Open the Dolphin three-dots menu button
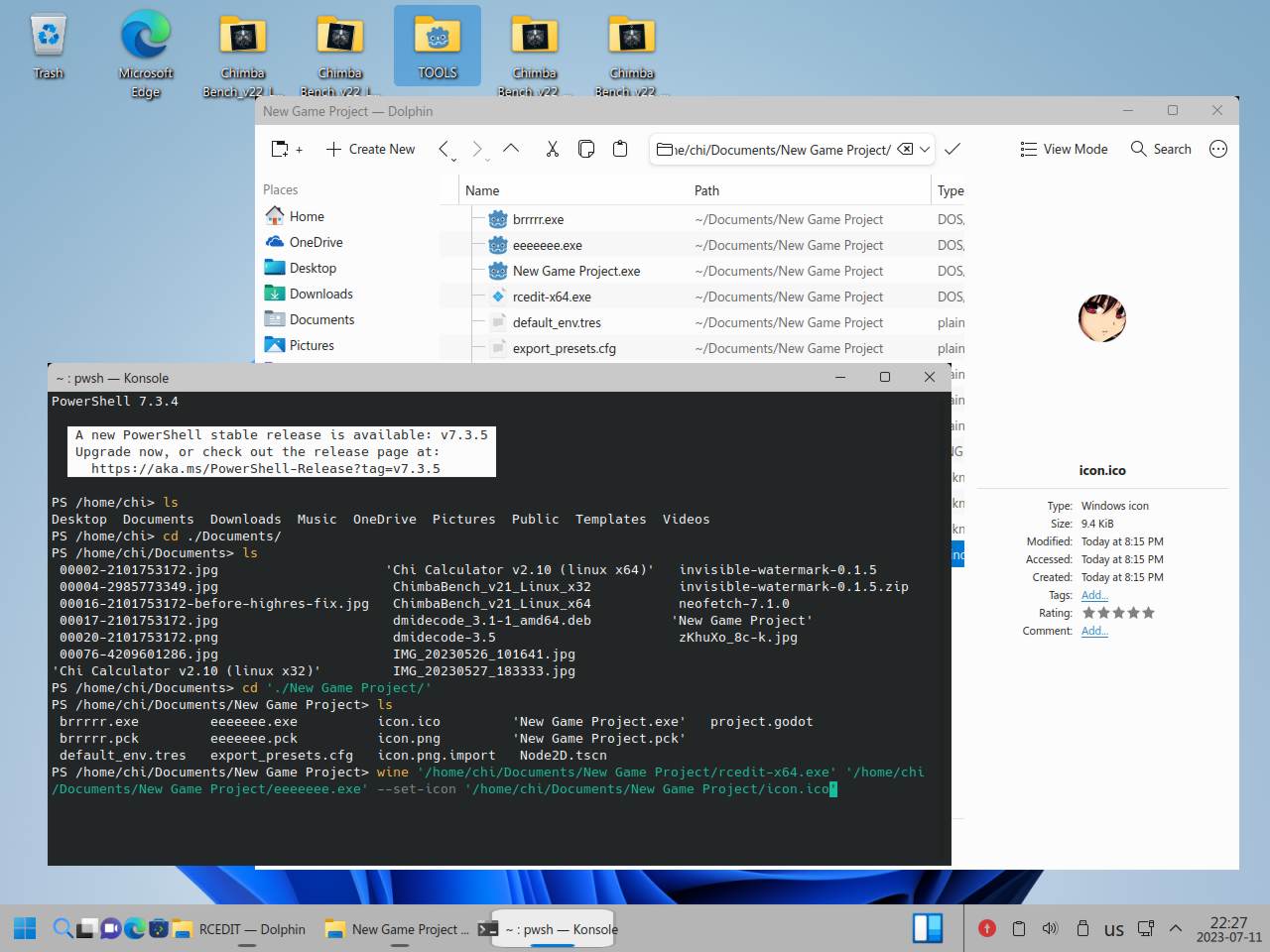The image size is (1270, 952). click(1218, 149)
